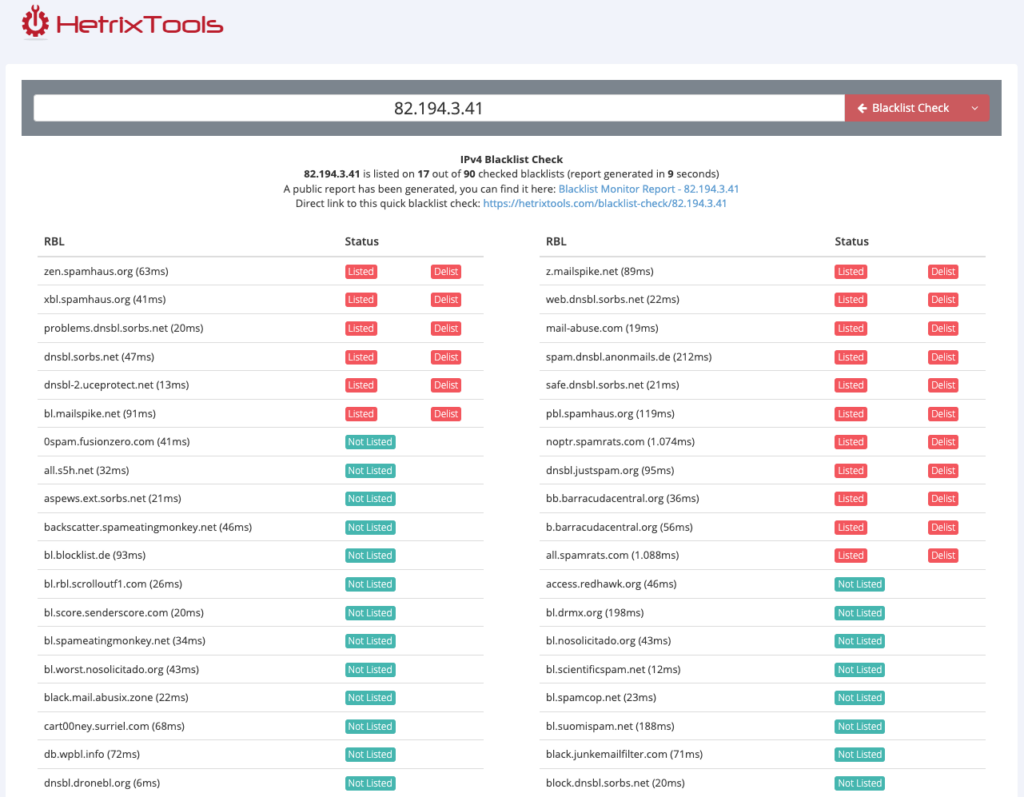The width and height of the screenshot is (1024, 797).
Task: Click the Listed badge for bl.mailspike.net
Action: point(361,414)
